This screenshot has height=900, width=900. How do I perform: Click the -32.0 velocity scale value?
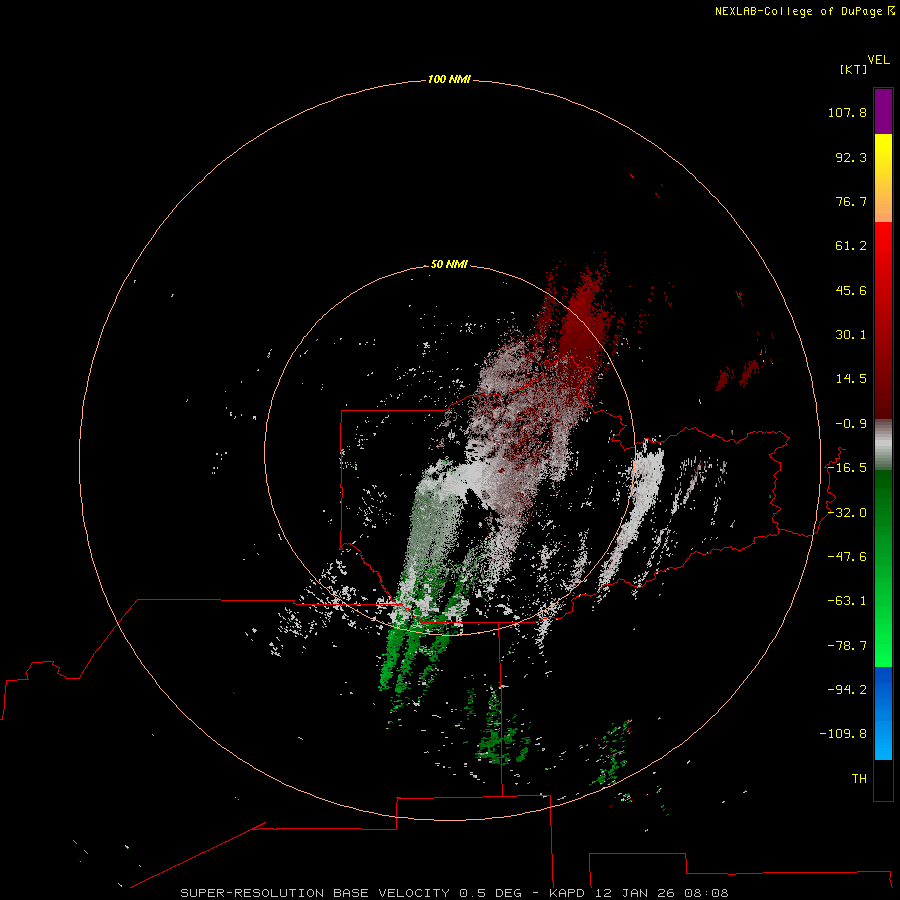(847, 513)
